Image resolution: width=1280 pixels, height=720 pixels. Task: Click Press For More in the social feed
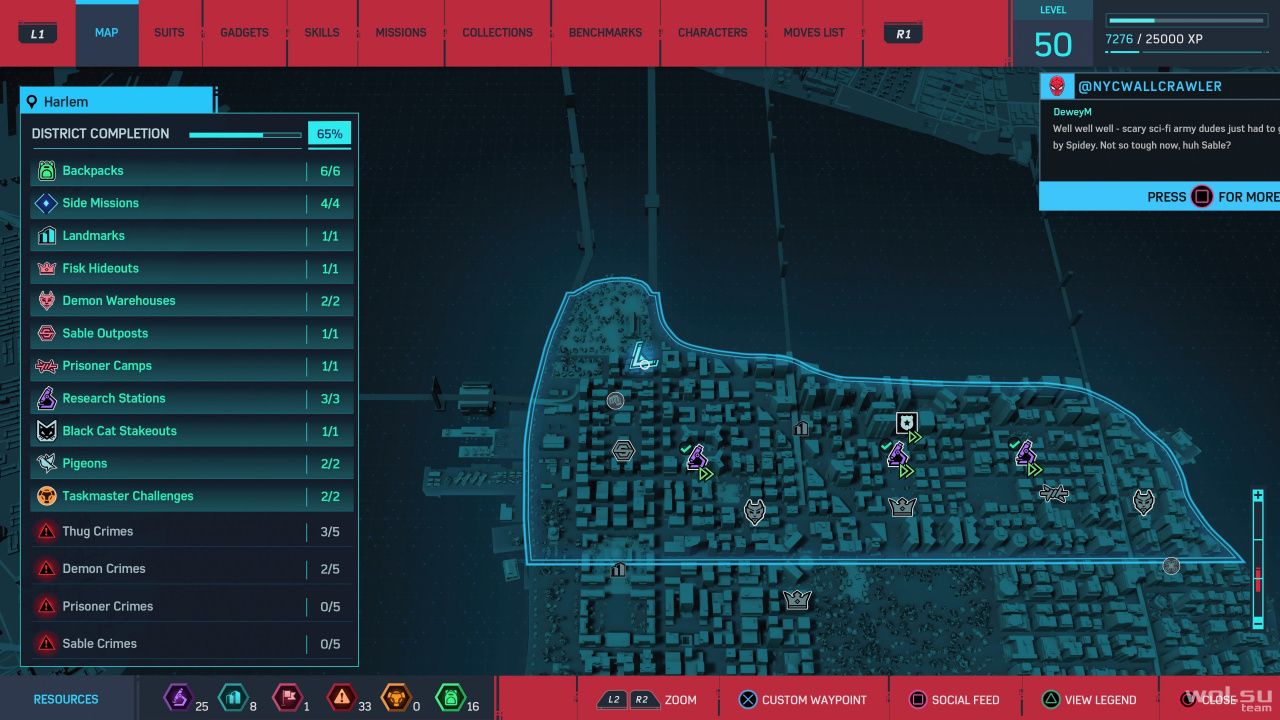click(1213, 197)
